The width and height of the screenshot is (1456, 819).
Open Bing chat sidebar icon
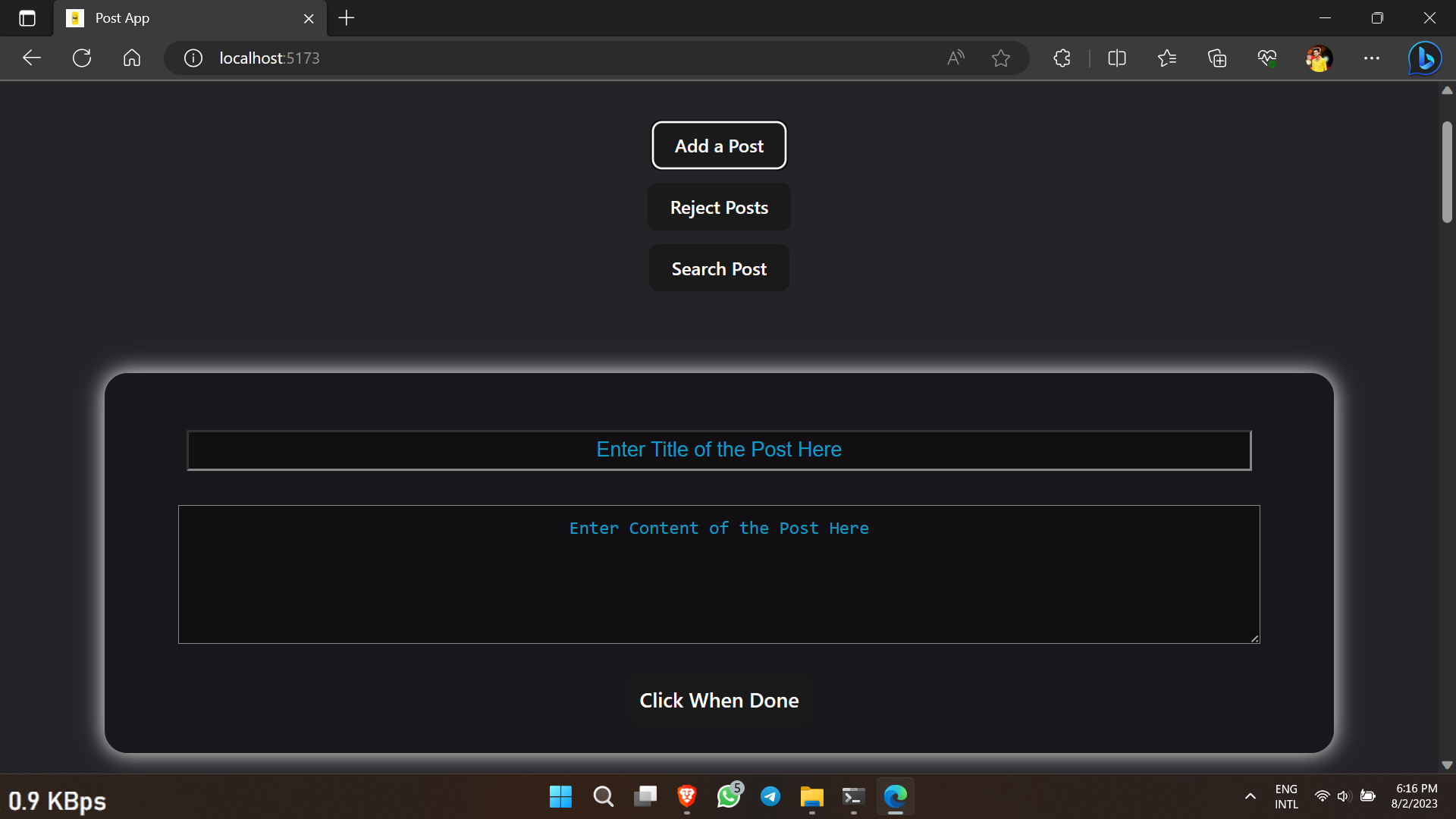pos(1424,58)
